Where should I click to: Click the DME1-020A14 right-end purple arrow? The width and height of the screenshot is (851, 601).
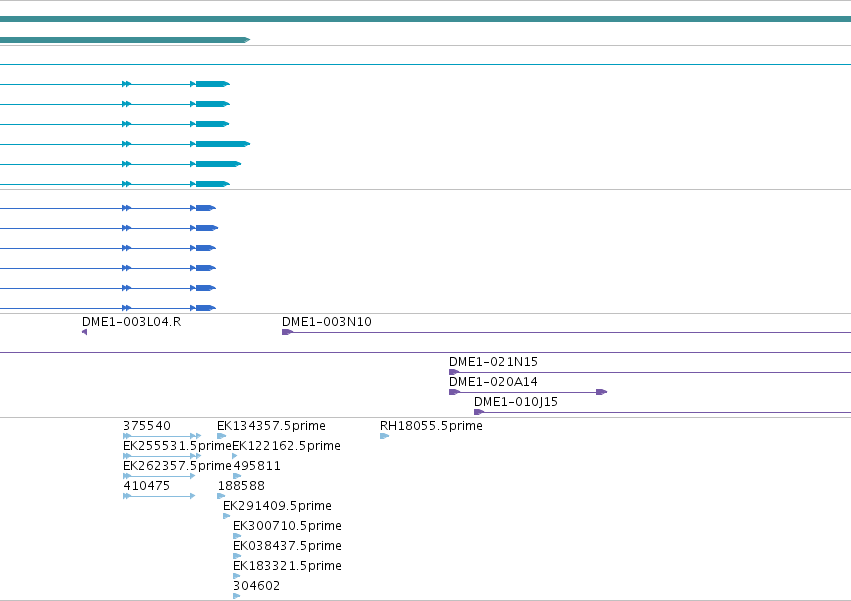click(601, 392)
